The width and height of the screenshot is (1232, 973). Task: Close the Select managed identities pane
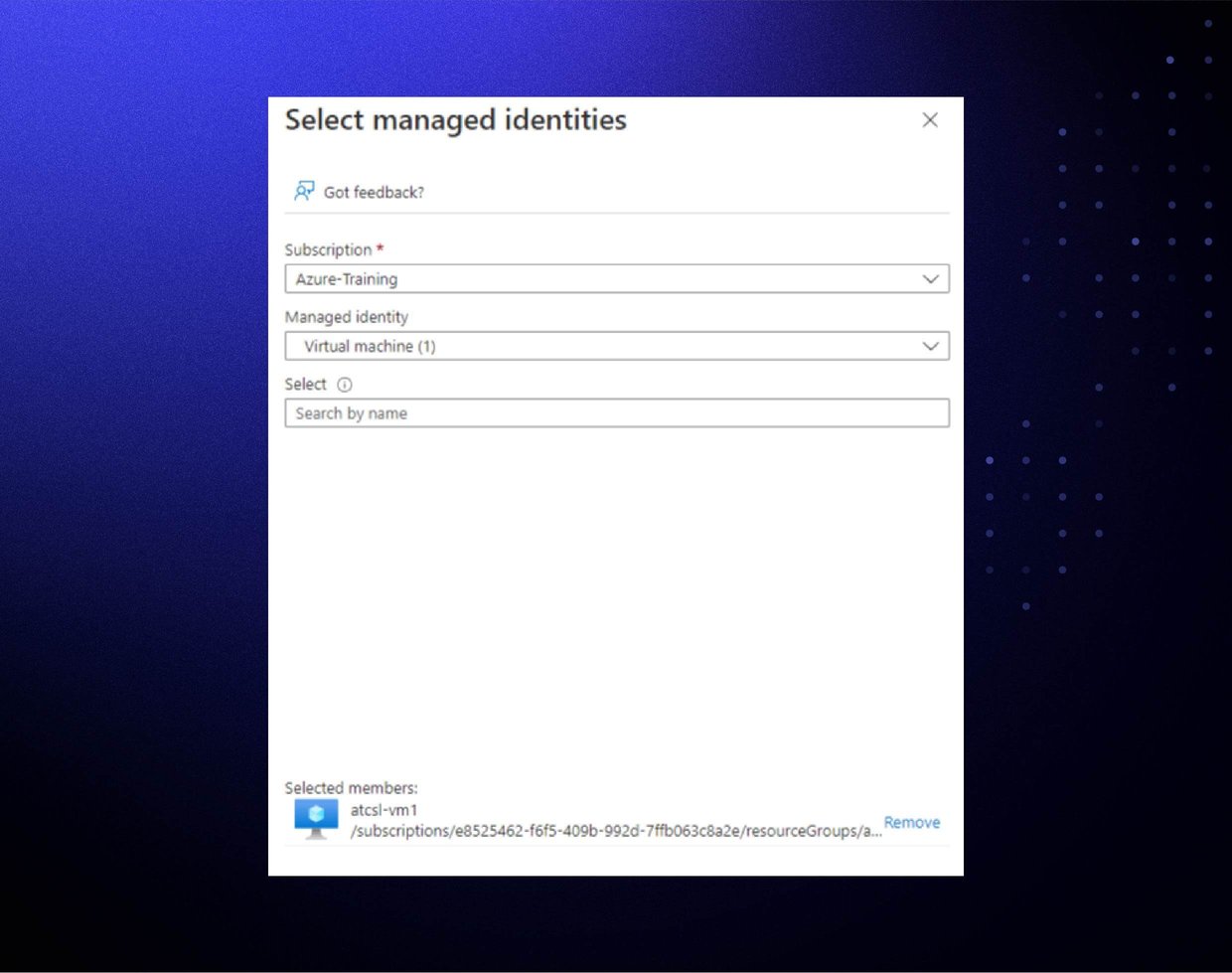[x=930, y=119]
